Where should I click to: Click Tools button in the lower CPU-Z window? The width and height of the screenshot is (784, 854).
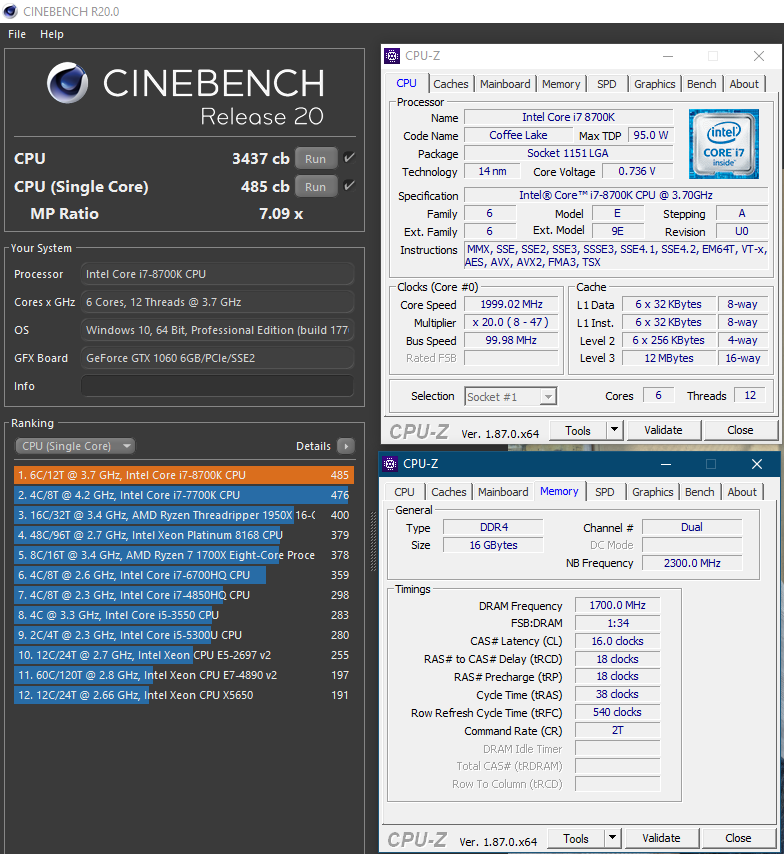point(575,838)
